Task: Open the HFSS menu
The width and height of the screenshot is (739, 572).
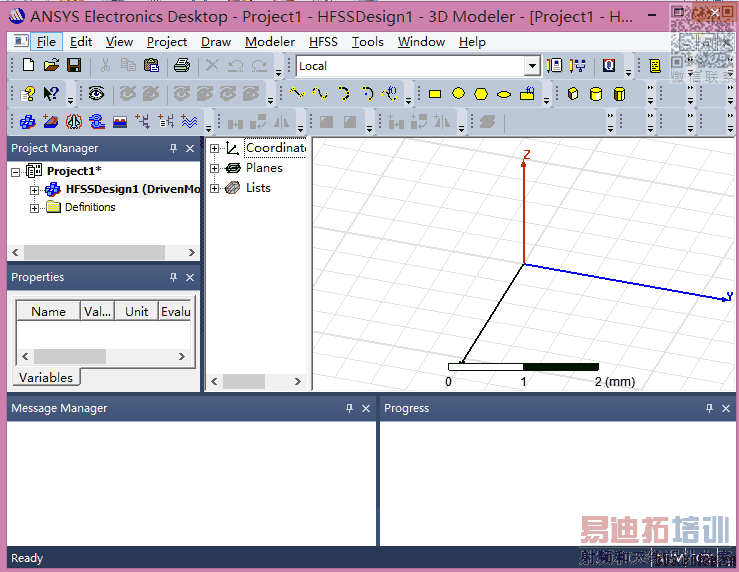Action: pyautogui.click(x=323, y=42)
